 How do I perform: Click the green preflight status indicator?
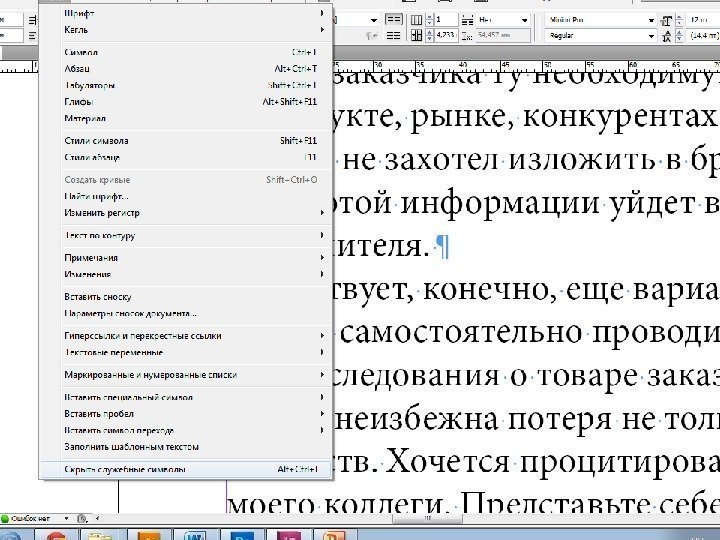click(x=5, y=519)
